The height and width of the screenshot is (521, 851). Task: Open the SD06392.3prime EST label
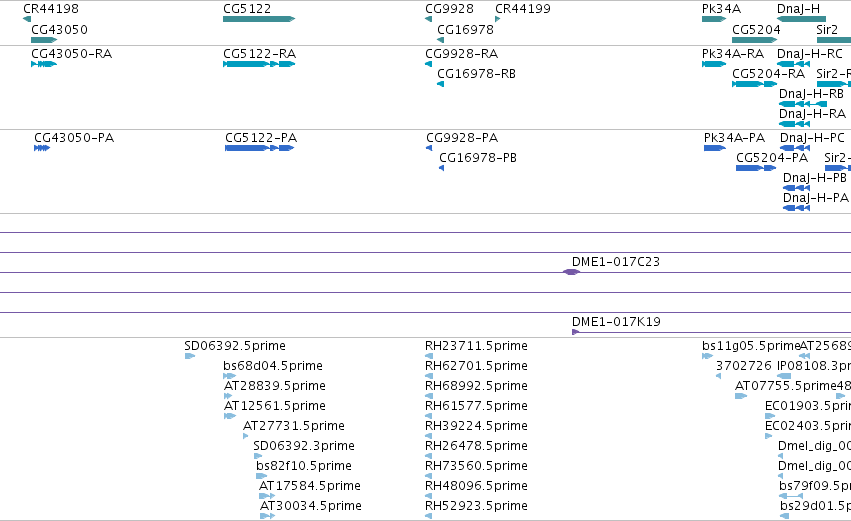[304, 446]
